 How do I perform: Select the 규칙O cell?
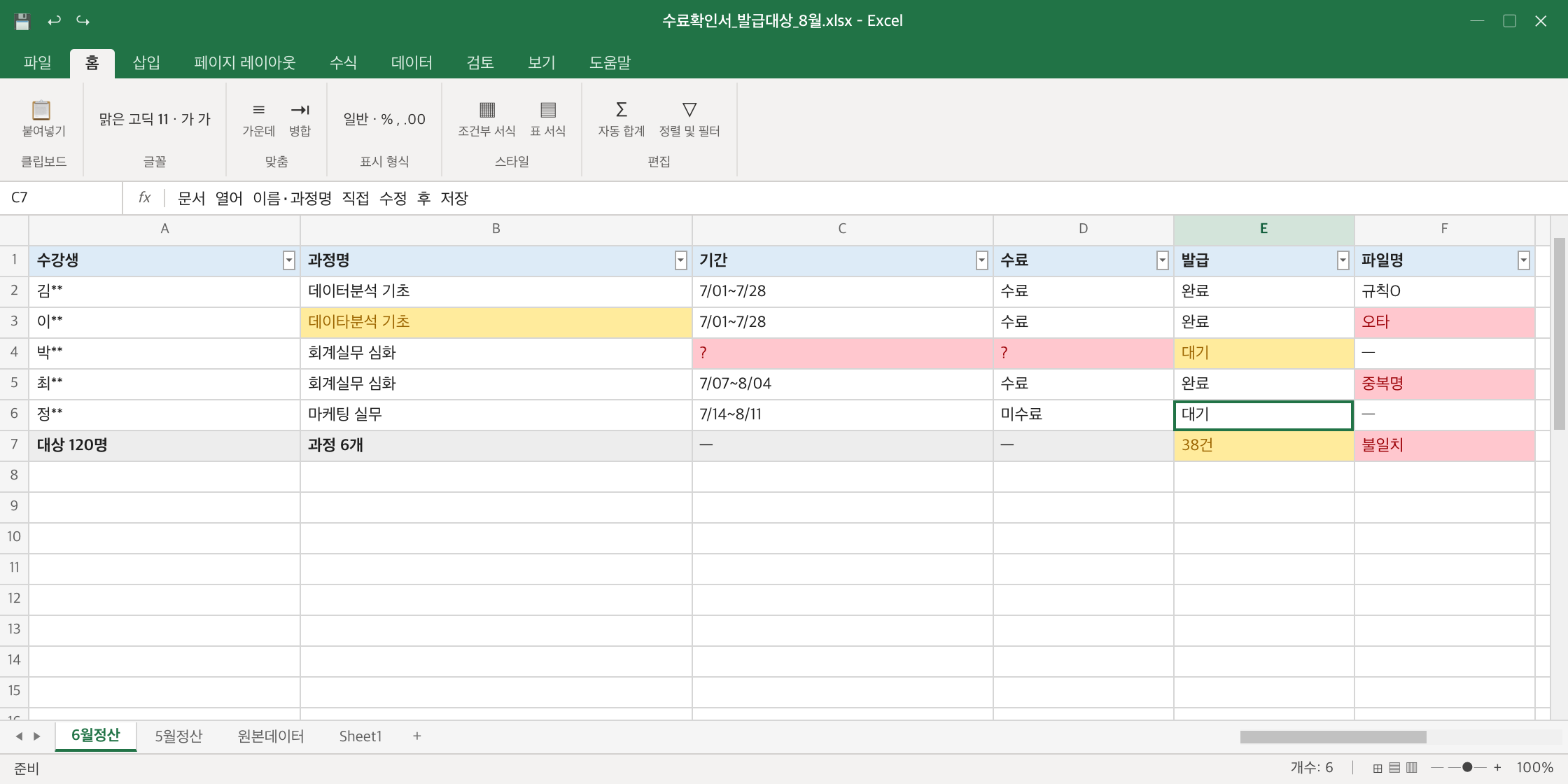(1445, 292)
